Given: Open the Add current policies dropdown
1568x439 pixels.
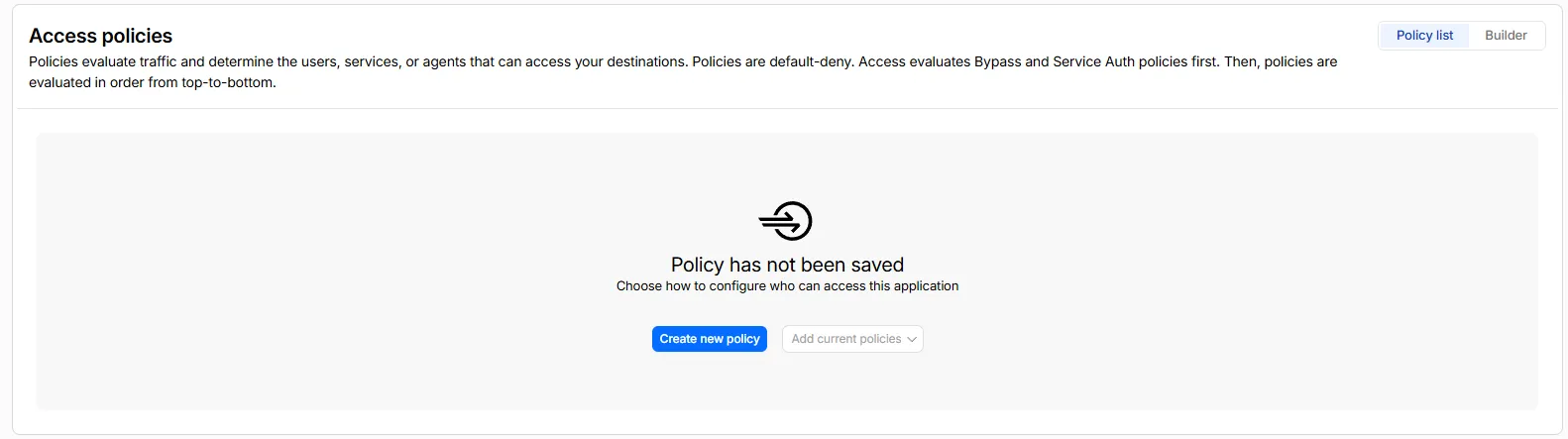Looking at the screenshot, I should [852, 339].
